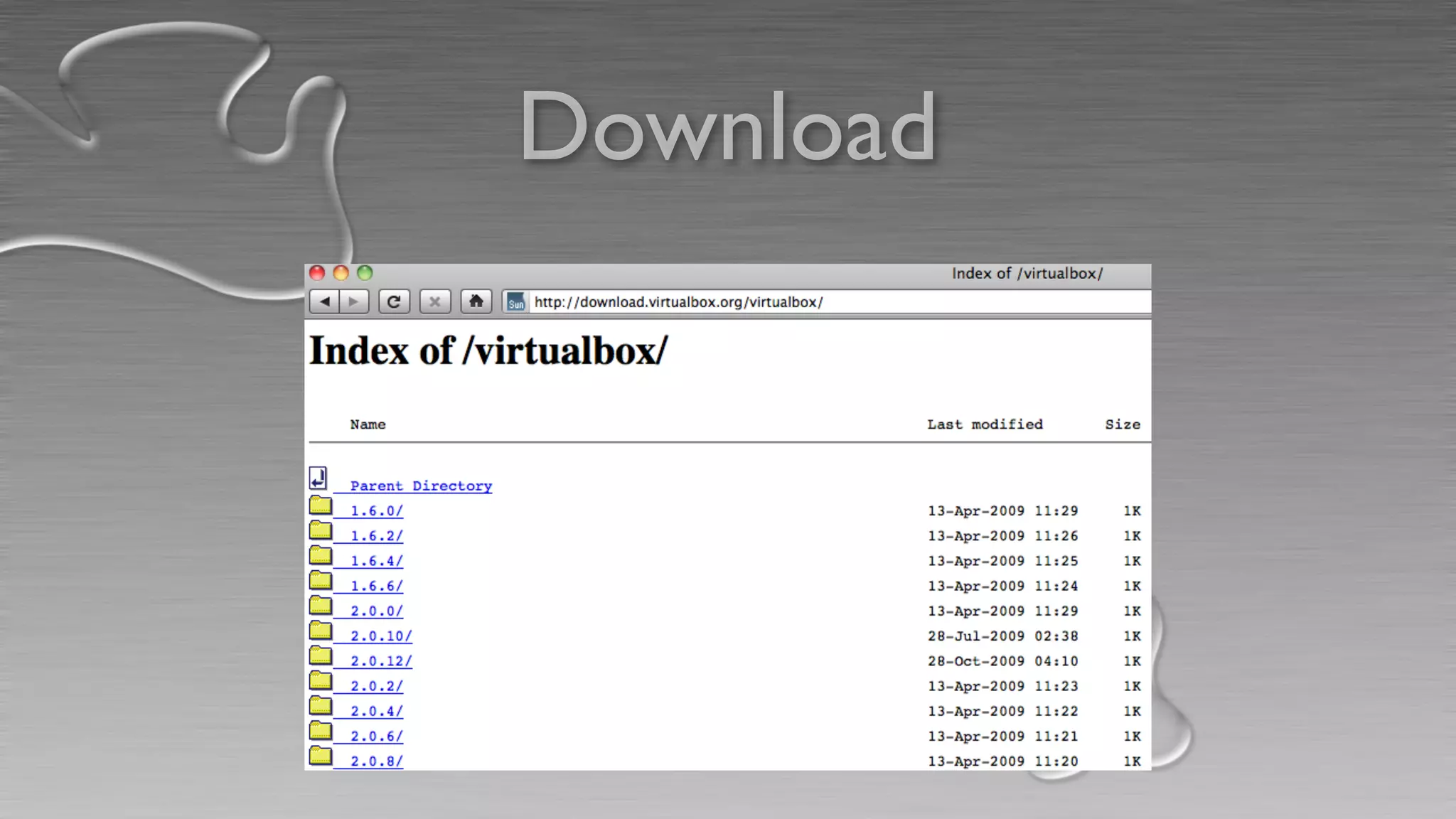The image size is (1456, 819).
Task: Click the folder icon for 2.0.4/
Action: (321, 706)
